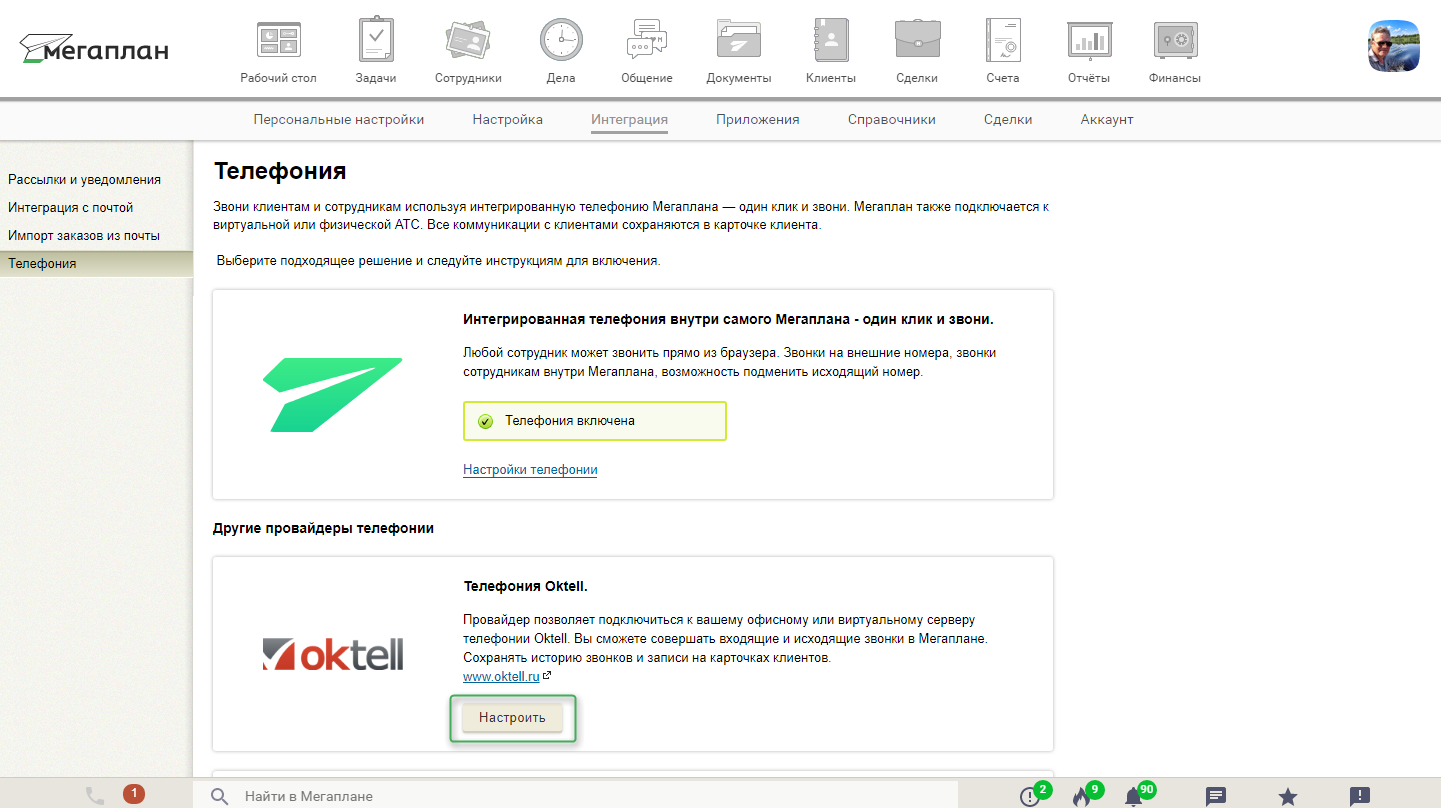
Task: Open the Общение chat icon
Action: tap(646, 40)
